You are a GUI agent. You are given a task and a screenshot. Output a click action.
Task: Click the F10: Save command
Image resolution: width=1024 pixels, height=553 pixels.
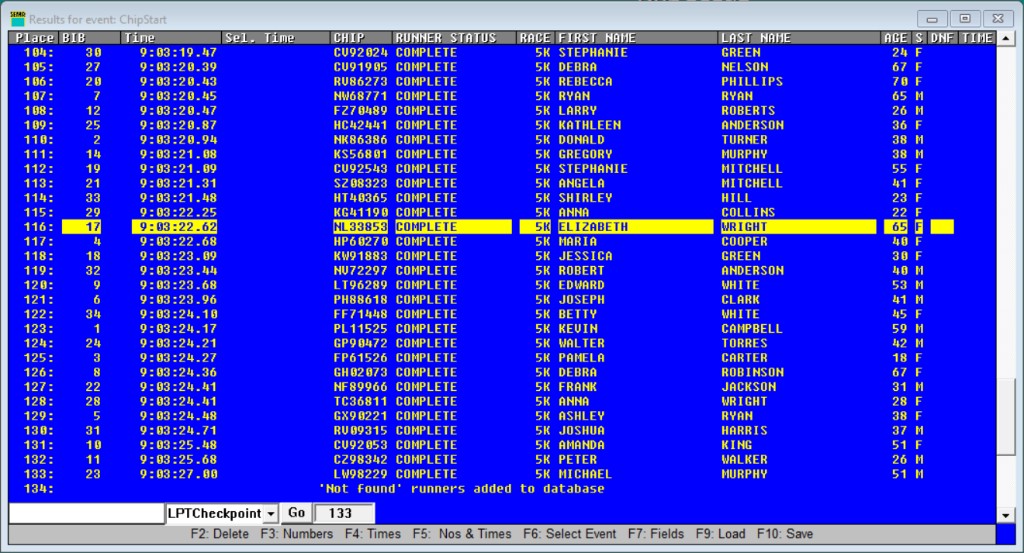pyautogui.click(x=785, y=534)
